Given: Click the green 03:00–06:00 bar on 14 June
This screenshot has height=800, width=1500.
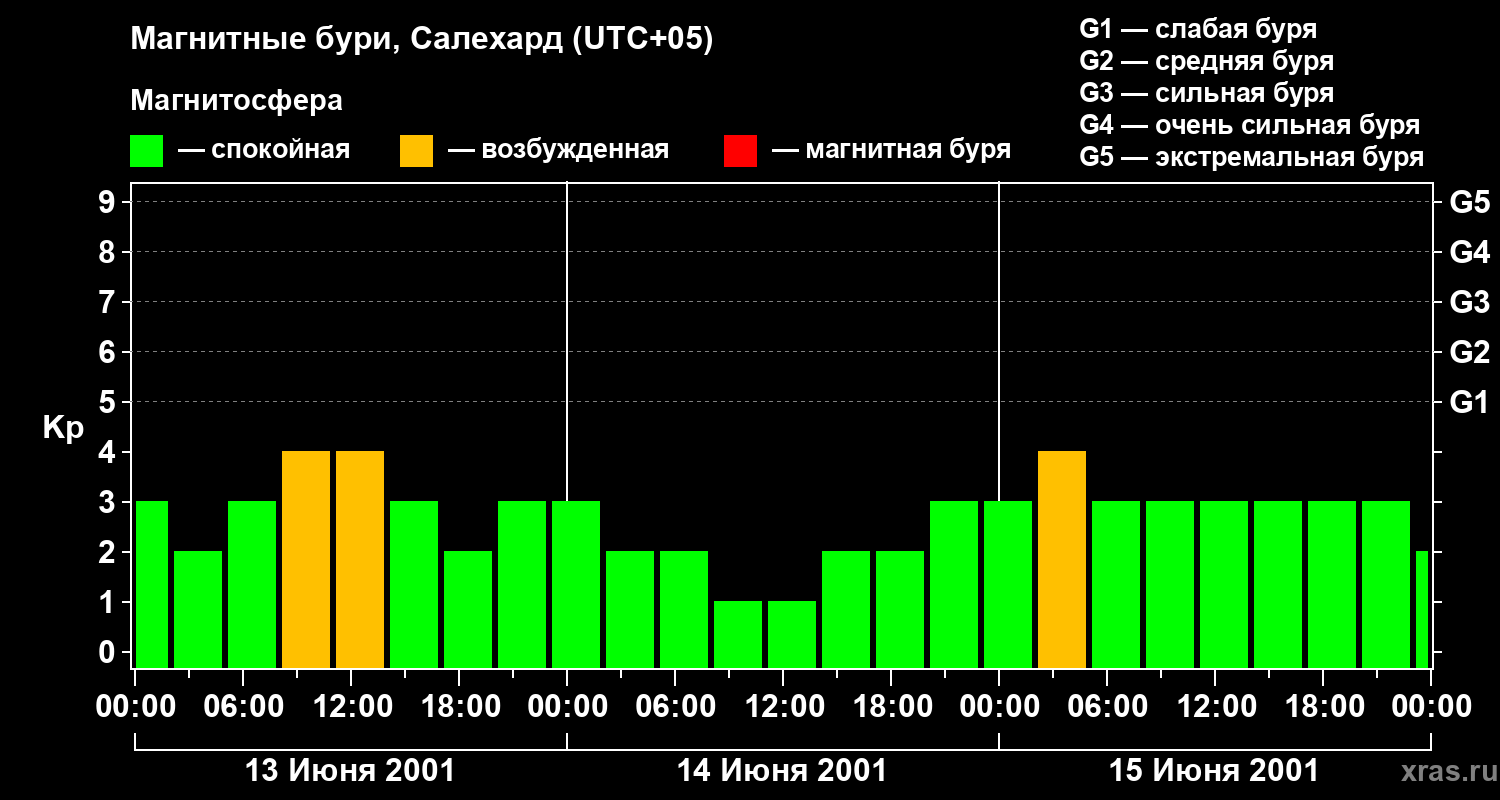Looking at the screenshot, I should coord(630,610).
